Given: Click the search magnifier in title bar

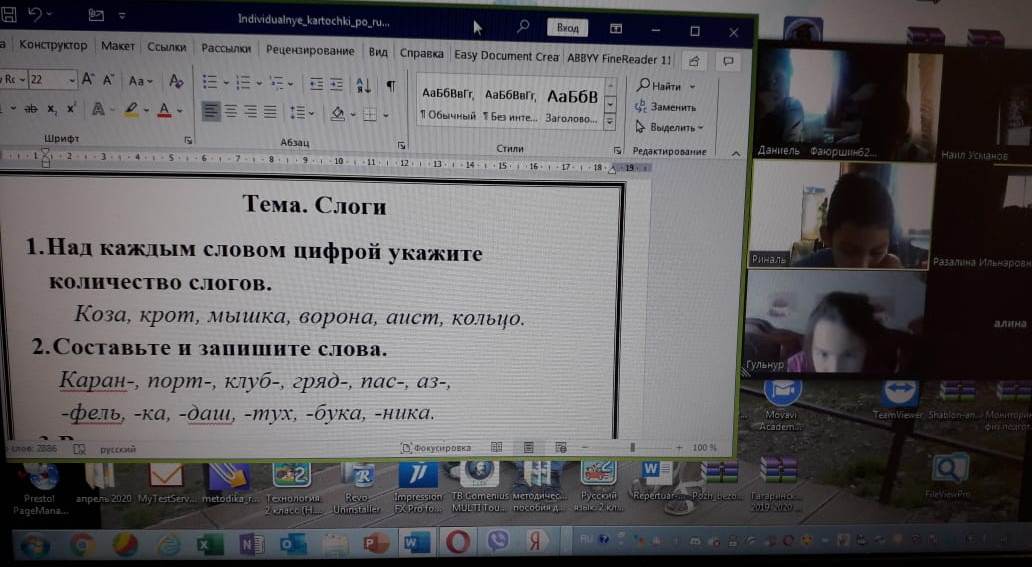Looking at the screenshot, I should [523, 28].
